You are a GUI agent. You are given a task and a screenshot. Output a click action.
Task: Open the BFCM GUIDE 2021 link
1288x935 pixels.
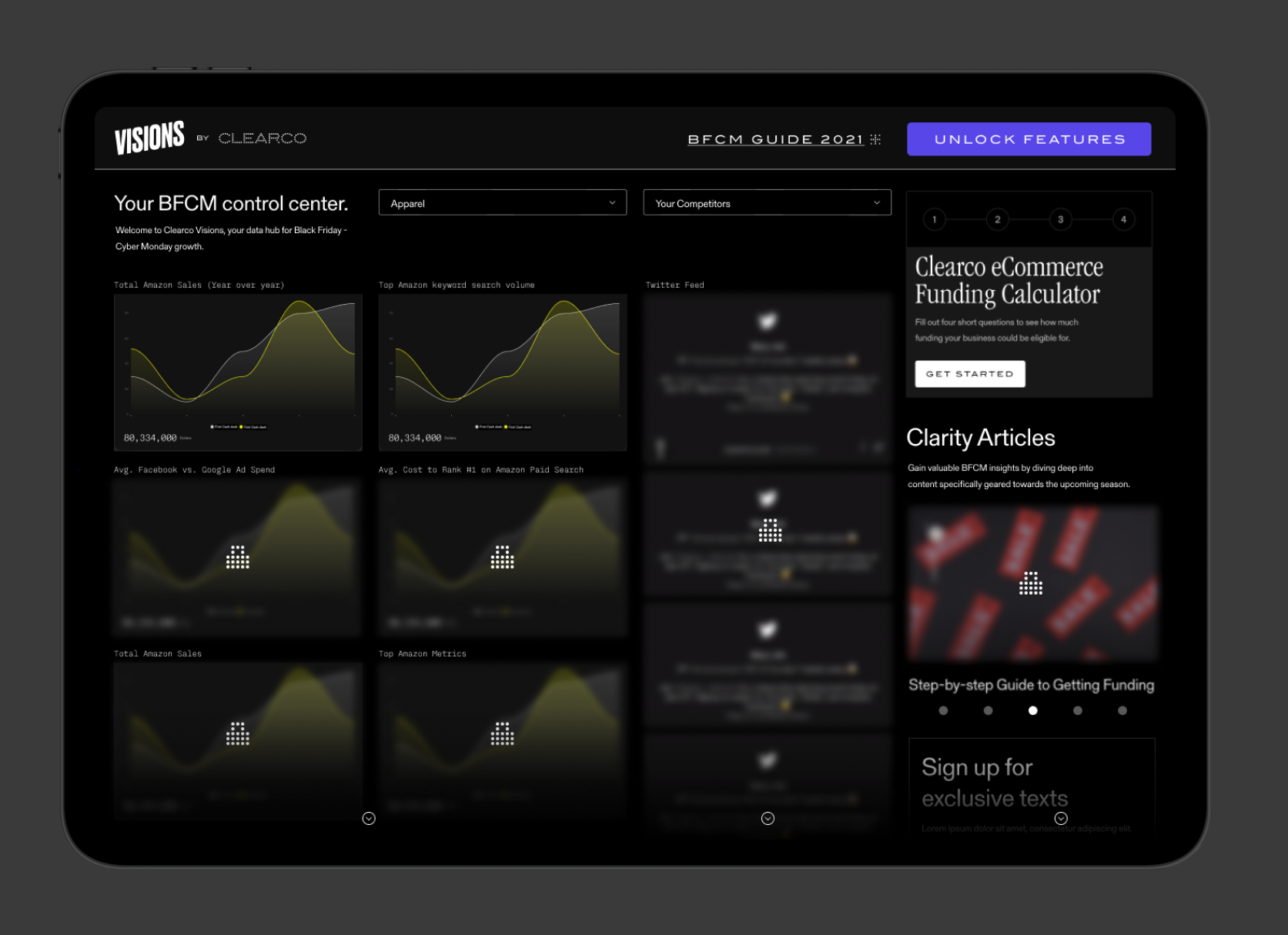tap(775, 139)
